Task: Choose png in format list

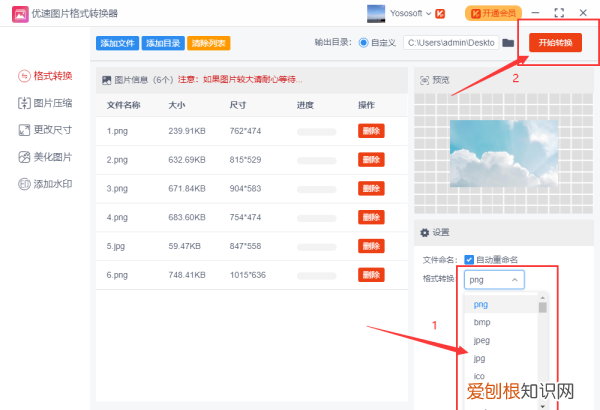Action: click(x=481, y=304)
